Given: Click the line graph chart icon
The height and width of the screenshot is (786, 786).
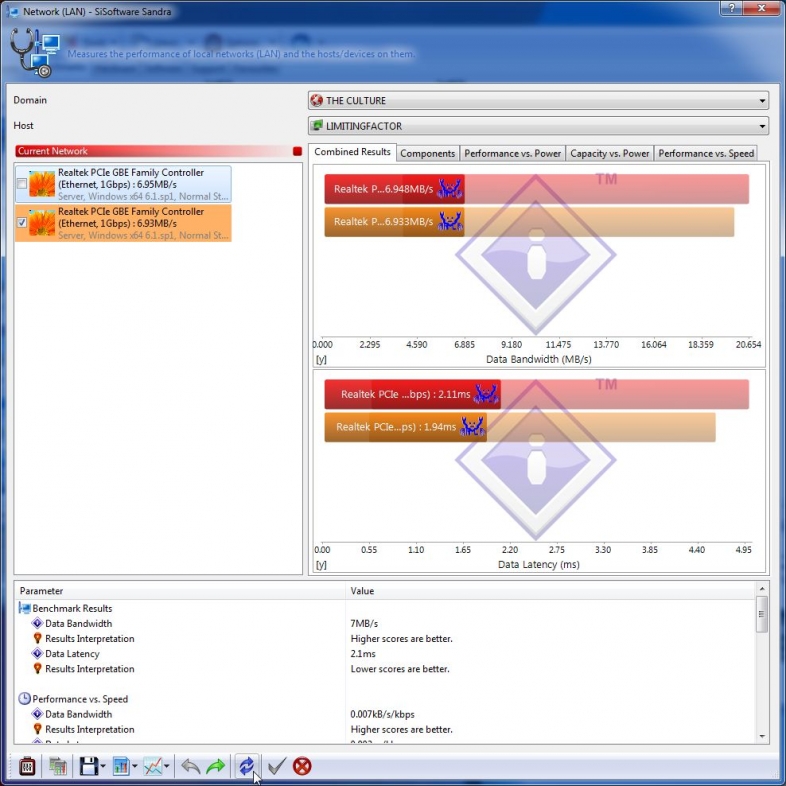Looking at the screenshot, I should pyautogui.click(x=153, y=766).
